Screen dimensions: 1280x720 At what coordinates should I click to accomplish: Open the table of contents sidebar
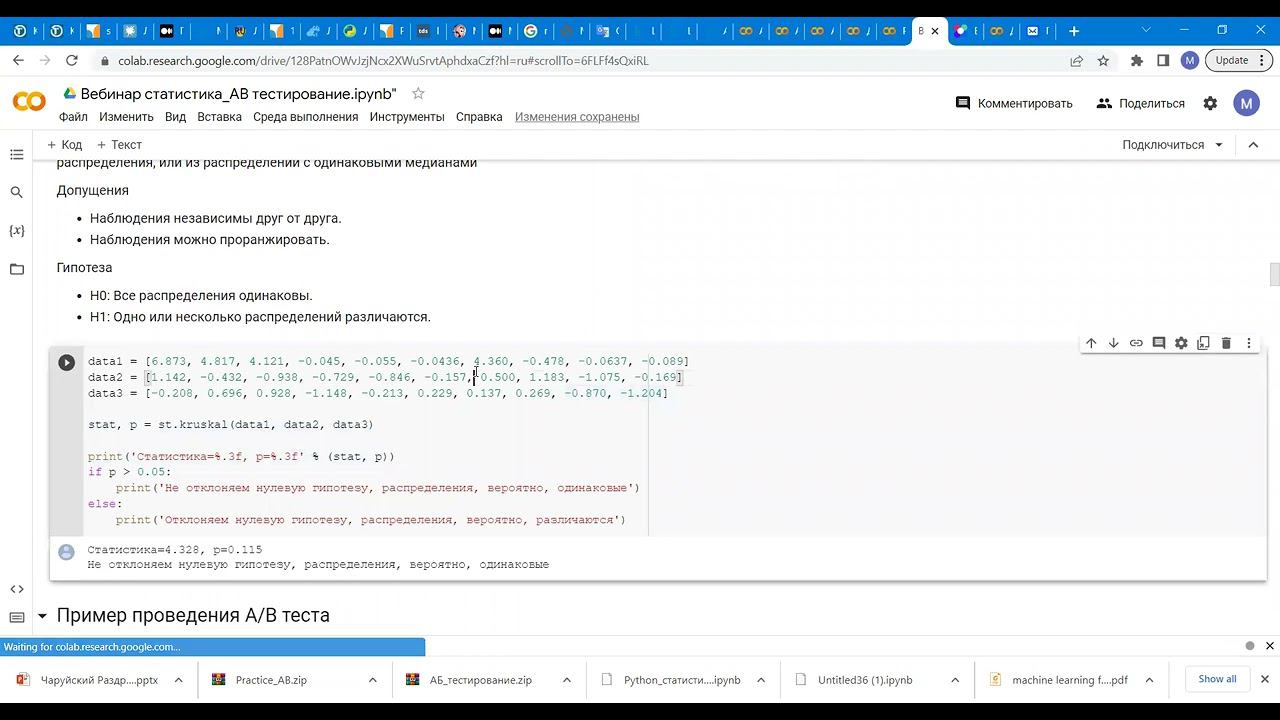click(16, 154)
